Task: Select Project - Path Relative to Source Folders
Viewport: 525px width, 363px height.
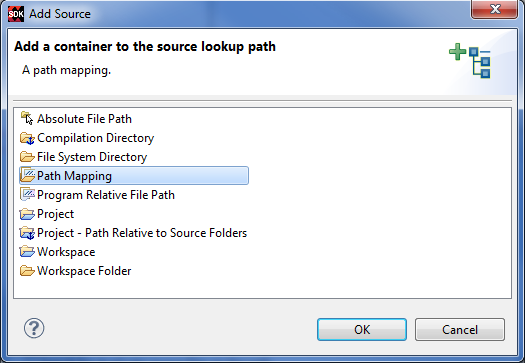Action: pyautogui.click(x=142, y=233)
